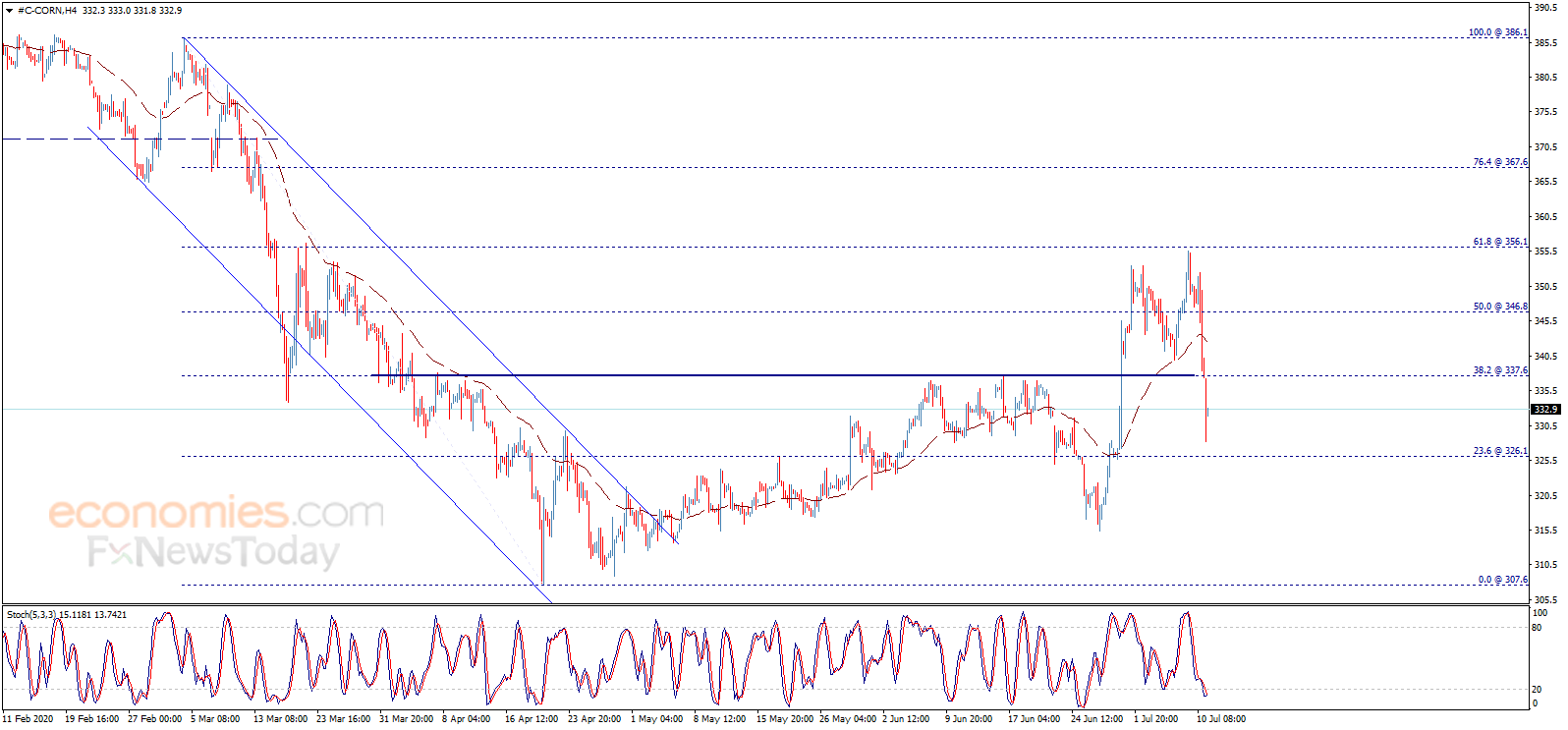
Task: Click the 360.5 price axis value
Action: pyautogui.click(x=1545, y=217)
